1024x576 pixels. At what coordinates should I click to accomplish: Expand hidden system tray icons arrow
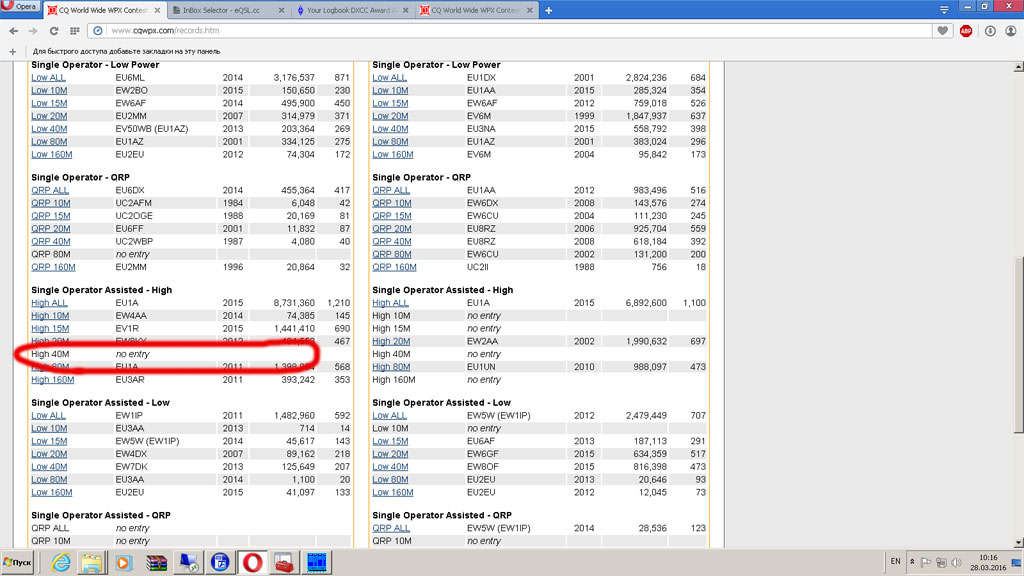point(914,562)
